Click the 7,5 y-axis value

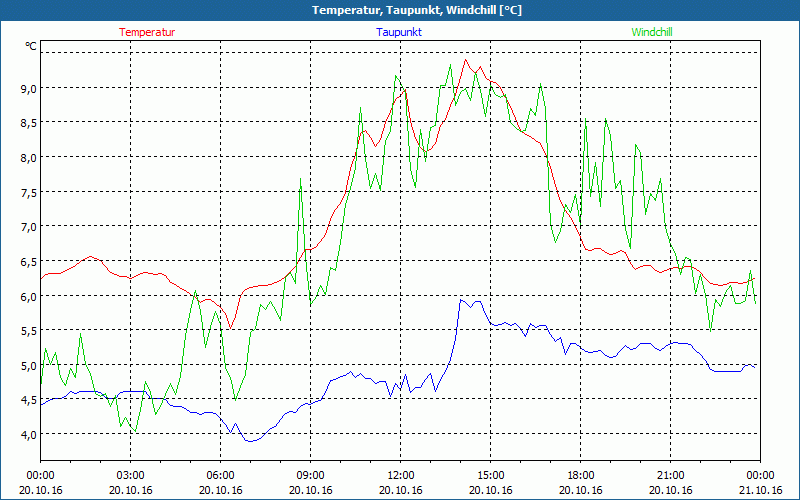[x=28, y=192]
